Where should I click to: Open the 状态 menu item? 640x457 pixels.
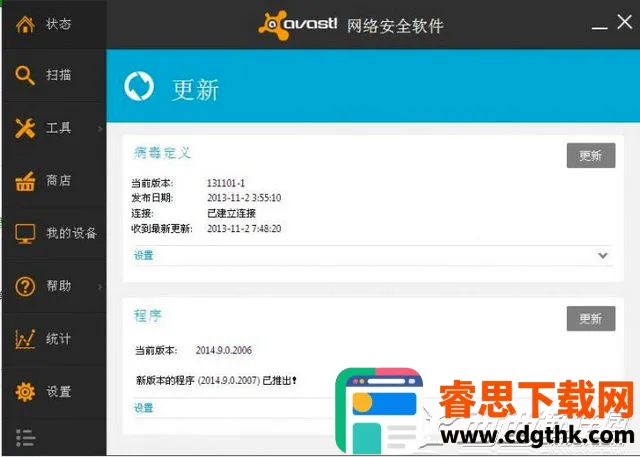[x=54, y=24]
